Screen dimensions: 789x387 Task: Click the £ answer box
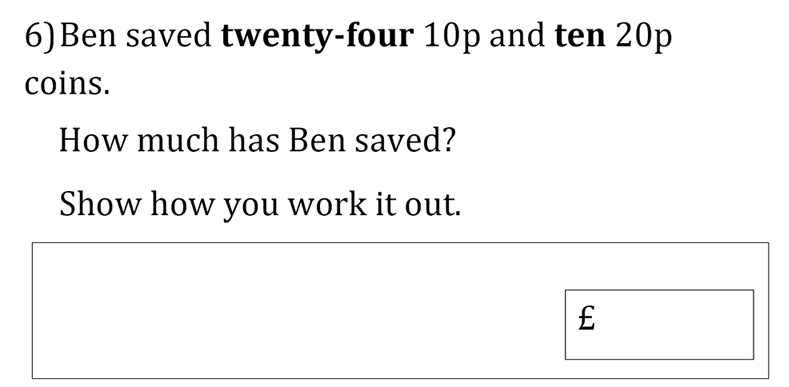659,325
